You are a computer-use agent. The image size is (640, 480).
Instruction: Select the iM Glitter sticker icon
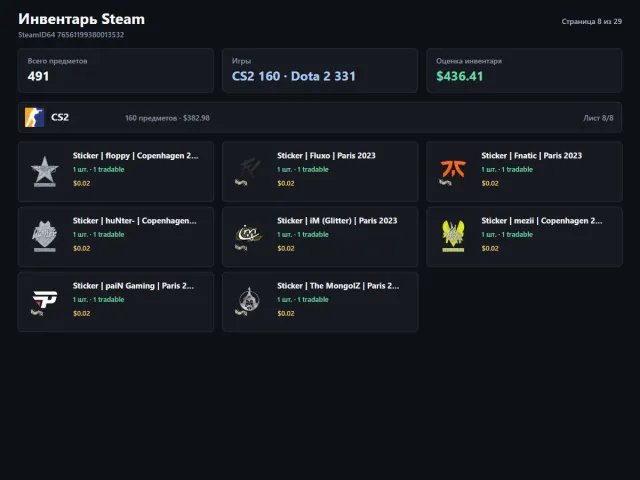point(249,237)
